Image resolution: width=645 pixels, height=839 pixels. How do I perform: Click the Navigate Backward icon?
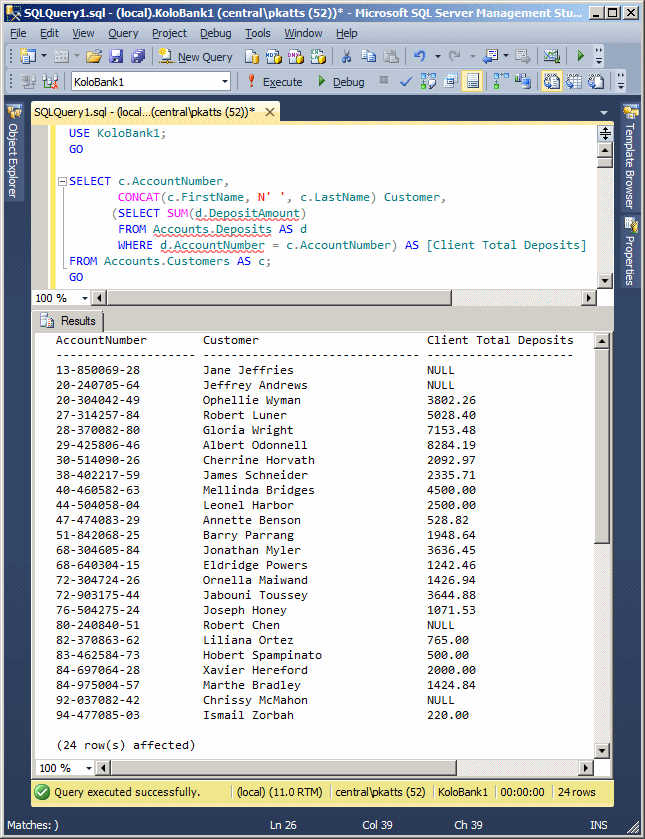coord(490,56)
